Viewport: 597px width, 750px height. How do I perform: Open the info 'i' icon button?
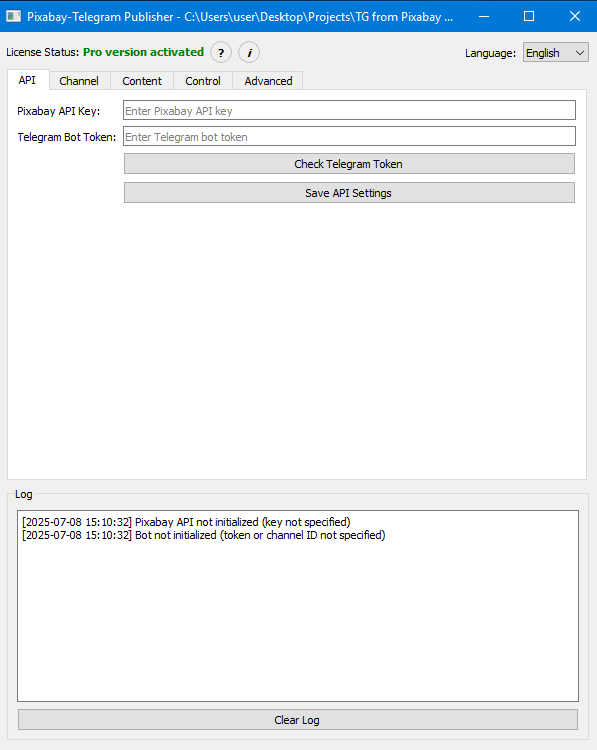tap(249, 52)
